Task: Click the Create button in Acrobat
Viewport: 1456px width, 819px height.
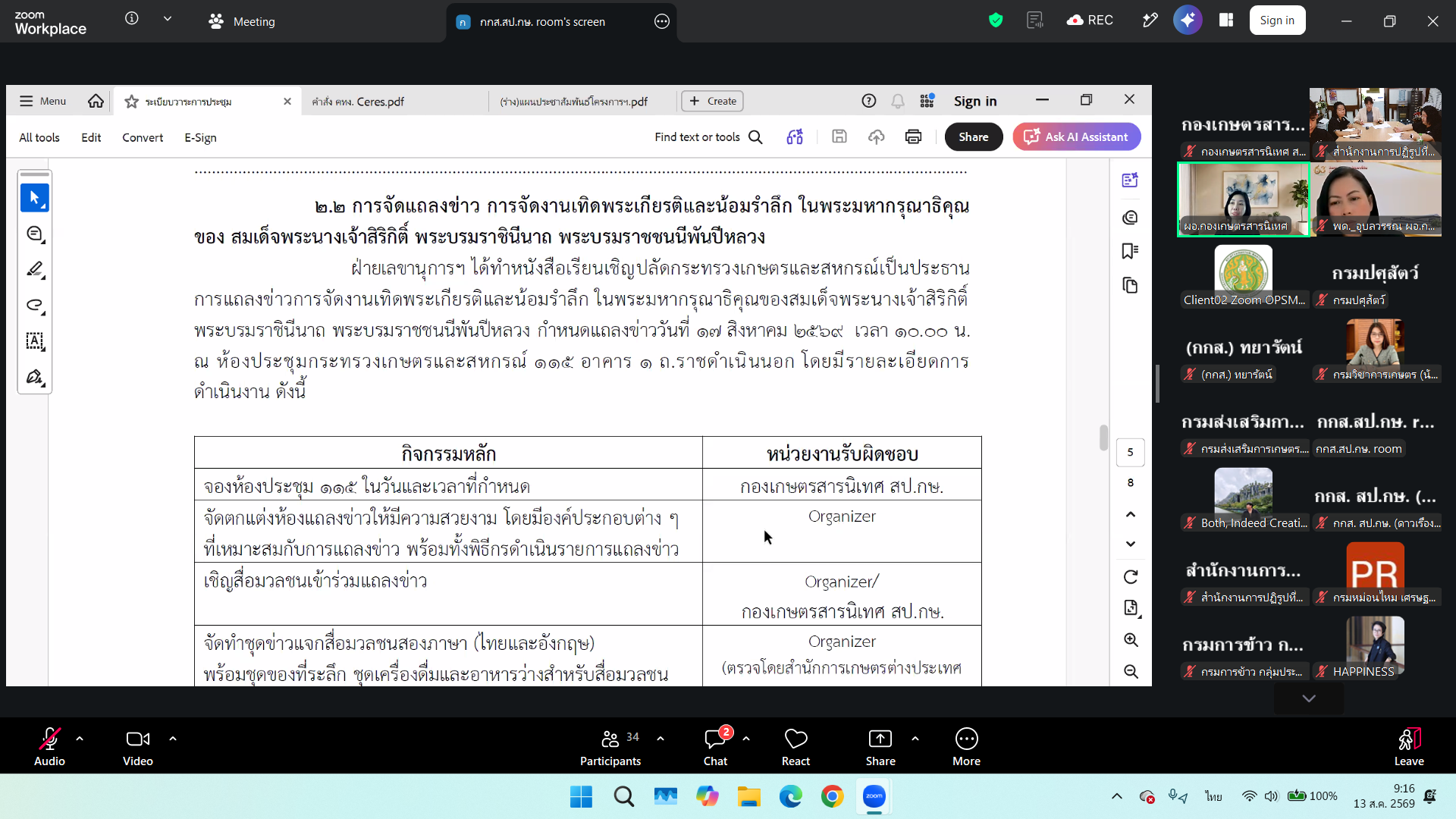Action: point(713,101)
